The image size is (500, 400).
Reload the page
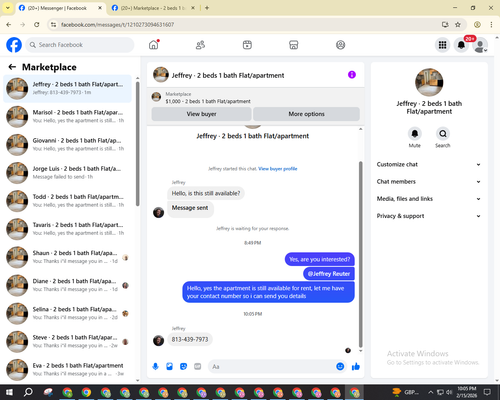(x=37, y=25)
